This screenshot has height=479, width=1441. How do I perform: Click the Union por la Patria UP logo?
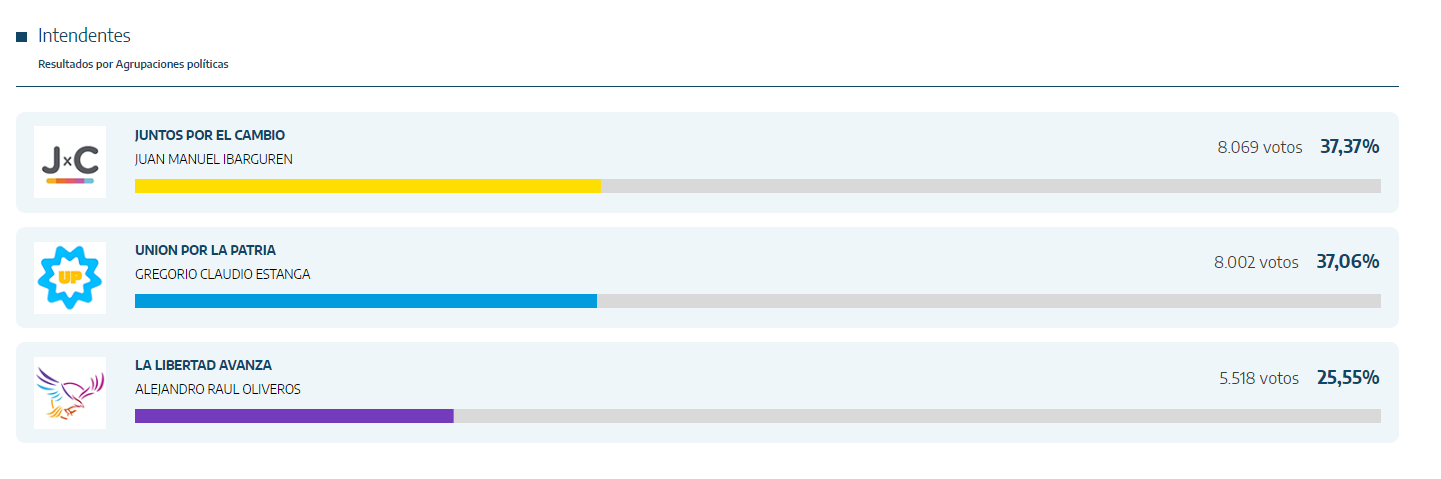(x=70, y=277)
